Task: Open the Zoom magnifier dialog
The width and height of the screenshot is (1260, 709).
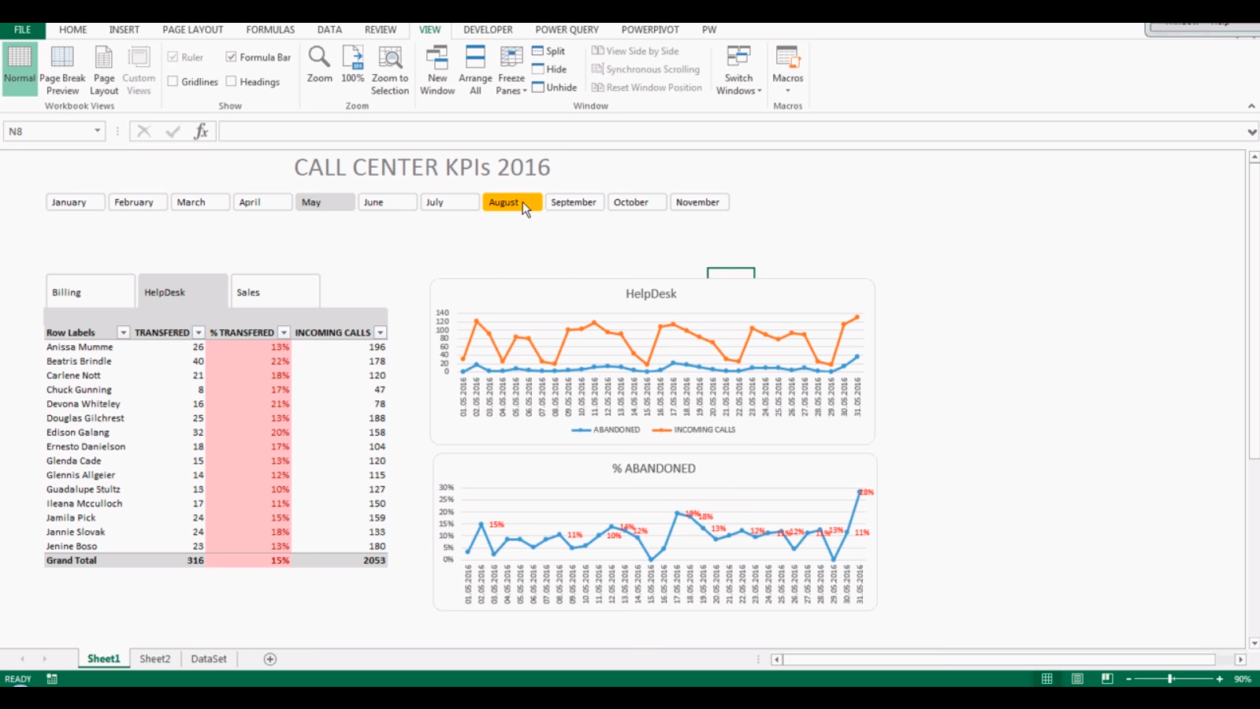Action: click(319, 64)
